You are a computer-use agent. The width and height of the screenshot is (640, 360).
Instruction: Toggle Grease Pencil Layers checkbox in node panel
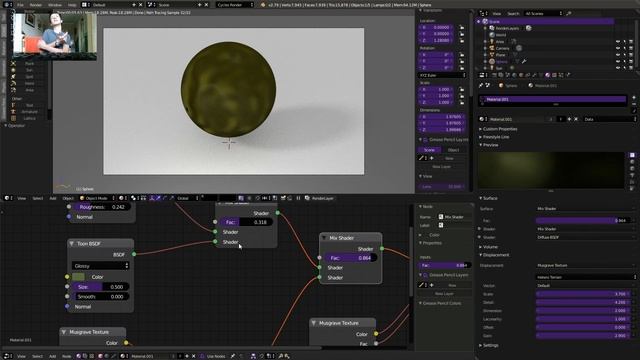(425, 275)
